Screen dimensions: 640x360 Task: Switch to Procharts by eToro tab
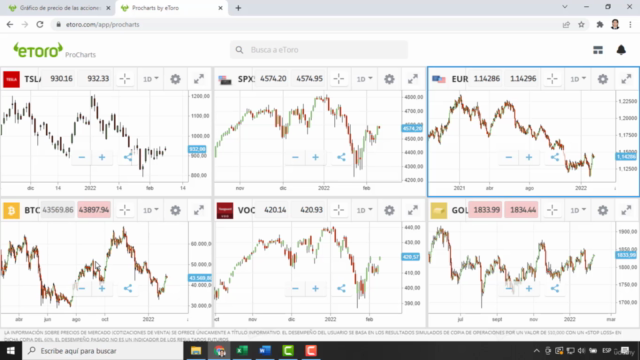tap(171, 8)
